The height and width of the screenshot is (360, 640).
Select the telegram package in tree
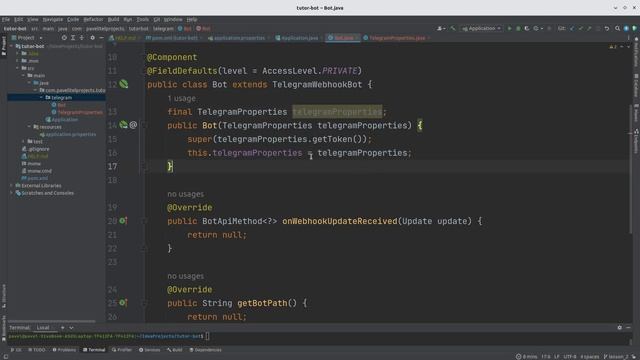[56, 98]
